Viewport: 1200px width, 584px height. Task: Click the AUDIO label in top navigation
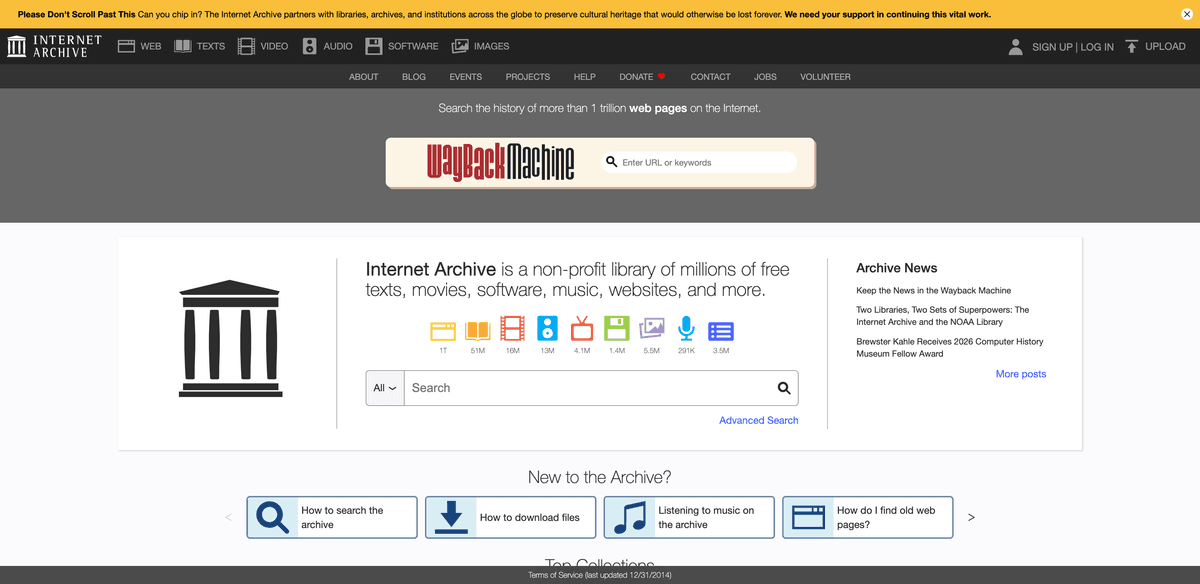pos(338,46)
